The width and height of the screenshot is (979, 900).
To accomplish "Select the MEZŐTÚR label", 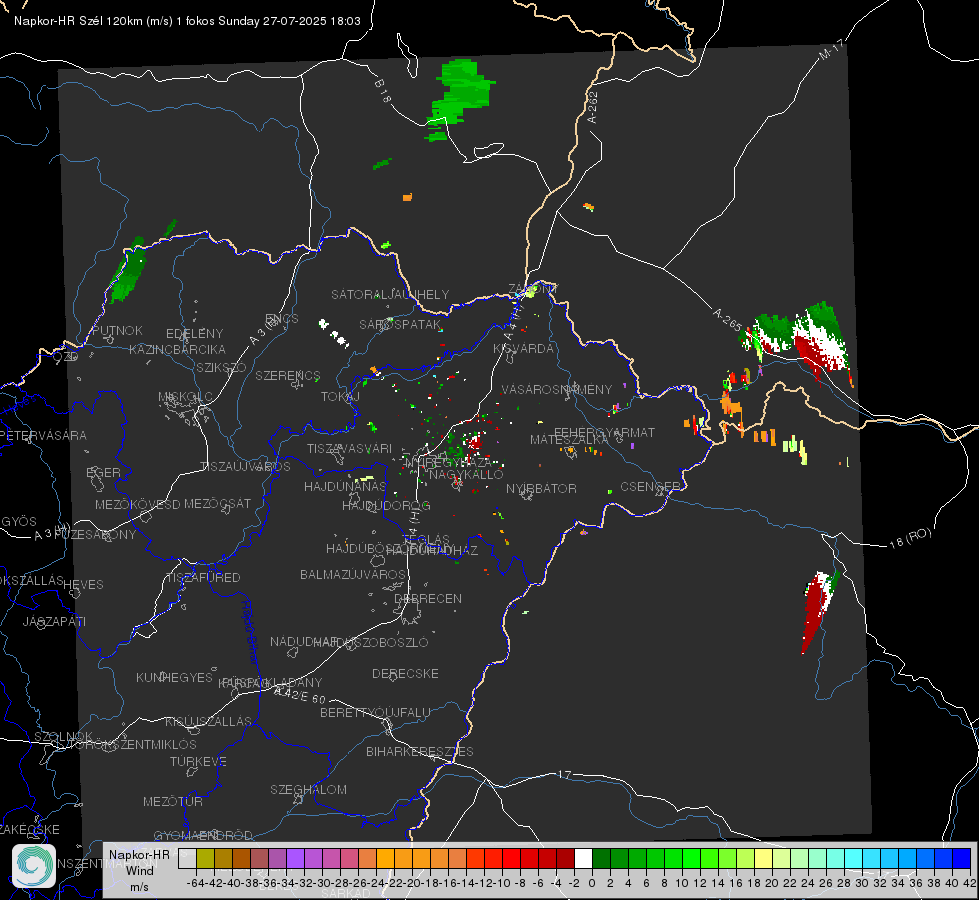I will tap(173, 801).
